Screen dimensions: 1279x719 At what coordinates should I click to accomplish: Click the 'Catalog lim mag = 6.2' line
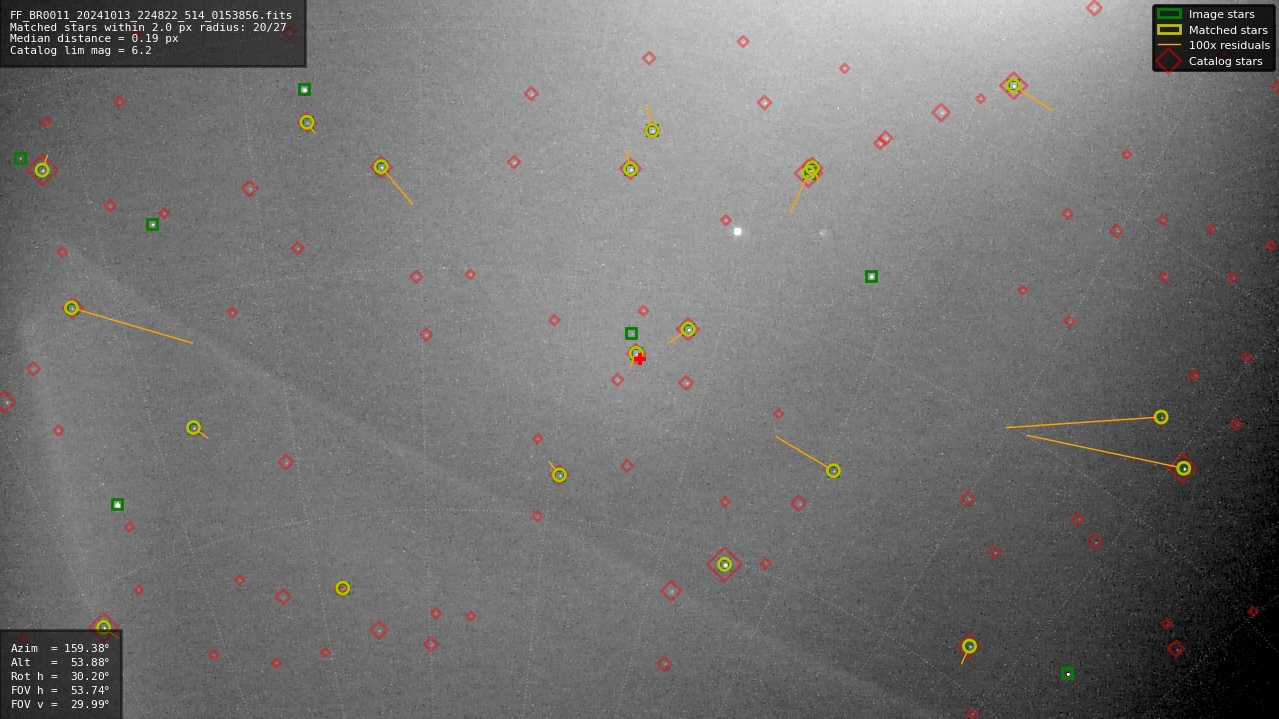(81, 50)
